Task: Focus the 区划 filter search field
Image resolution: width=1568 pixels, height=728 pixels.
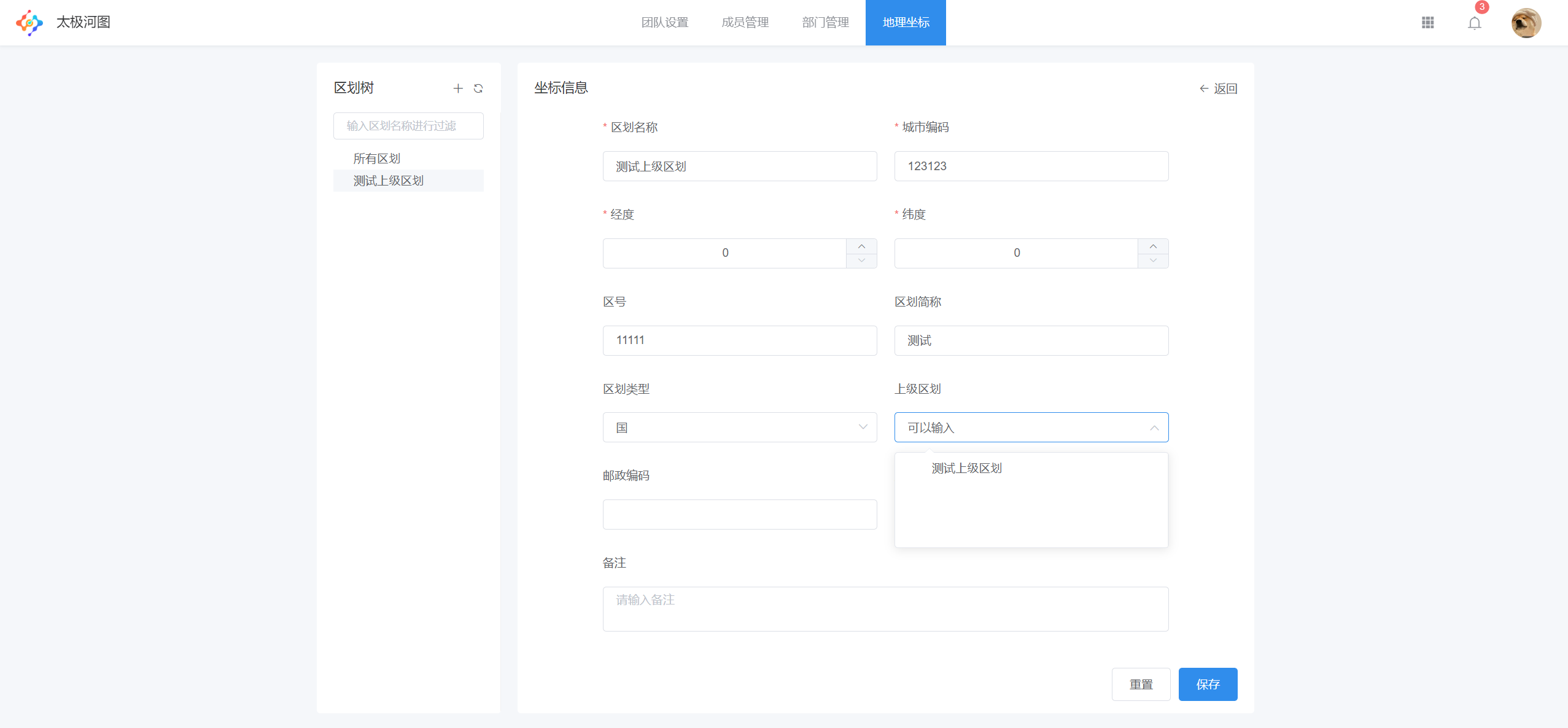Action: 408,126
